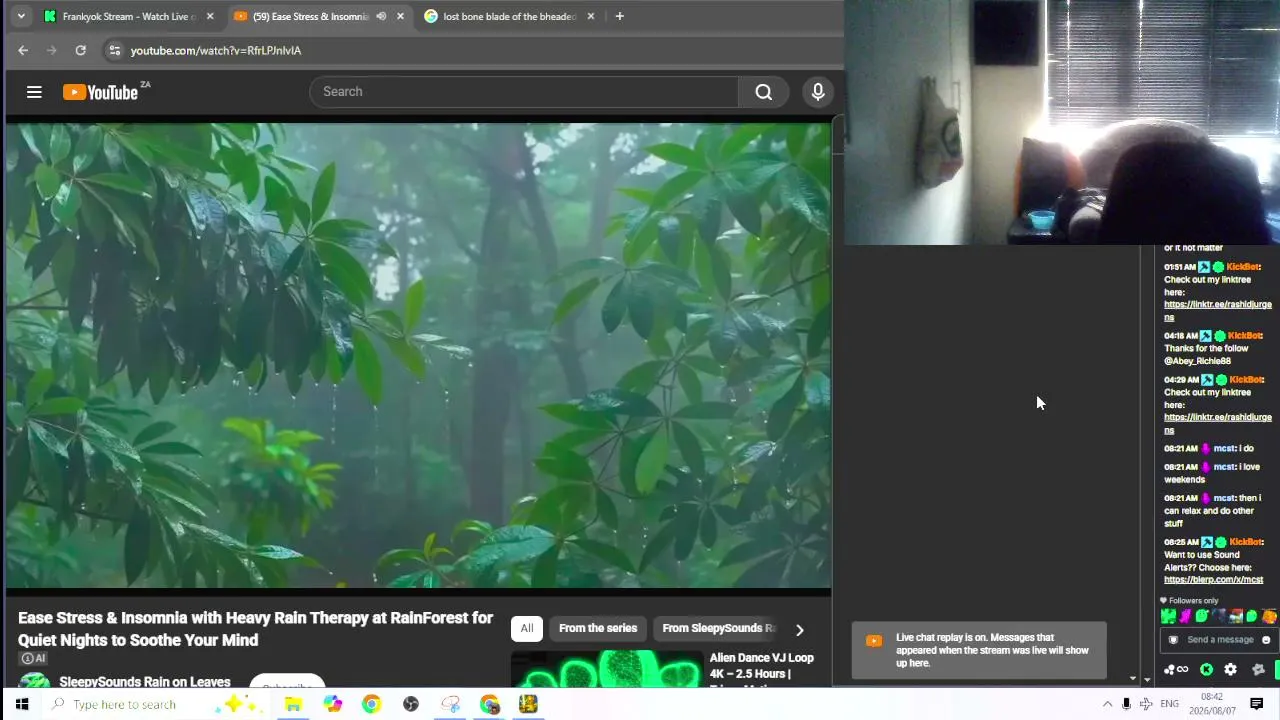Go to YouTube home via logo
Image resolution: width=1280 pixels, height=720 pixels.
(100, 92)
